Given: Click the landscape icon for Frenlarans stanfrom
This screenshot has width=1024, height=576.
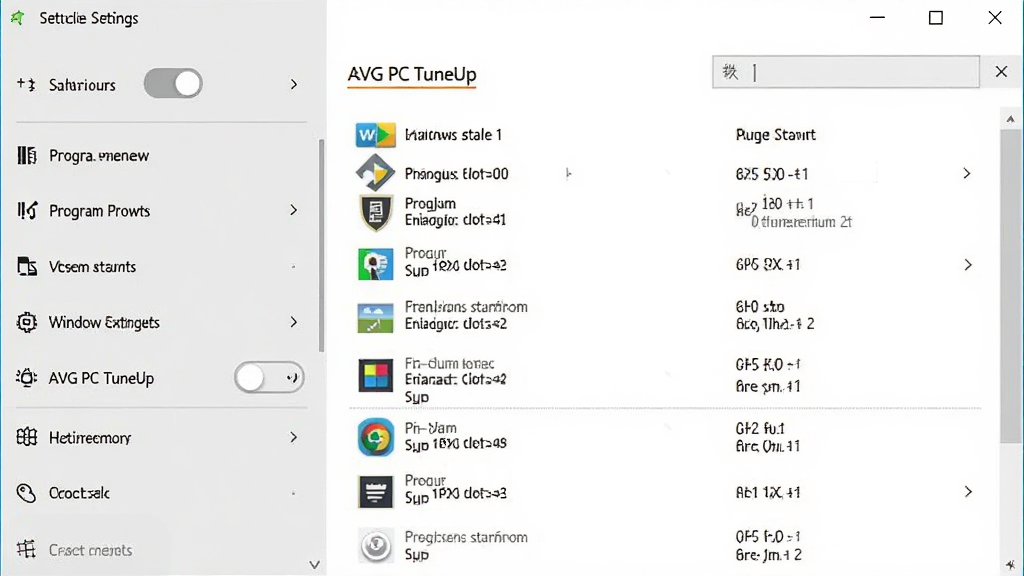Looking at the screenshot, I should [376, 318].
